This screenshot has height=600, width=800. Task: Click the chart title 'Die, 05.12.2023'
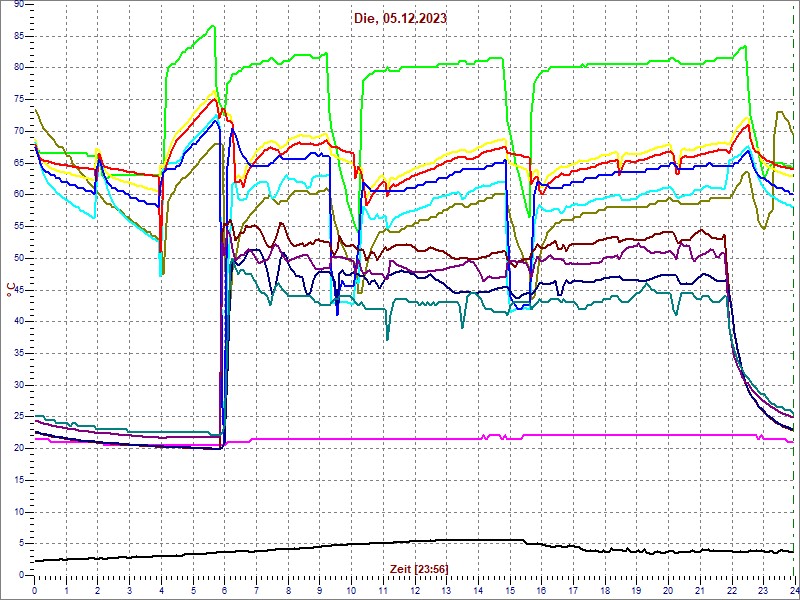coord(401,18)
